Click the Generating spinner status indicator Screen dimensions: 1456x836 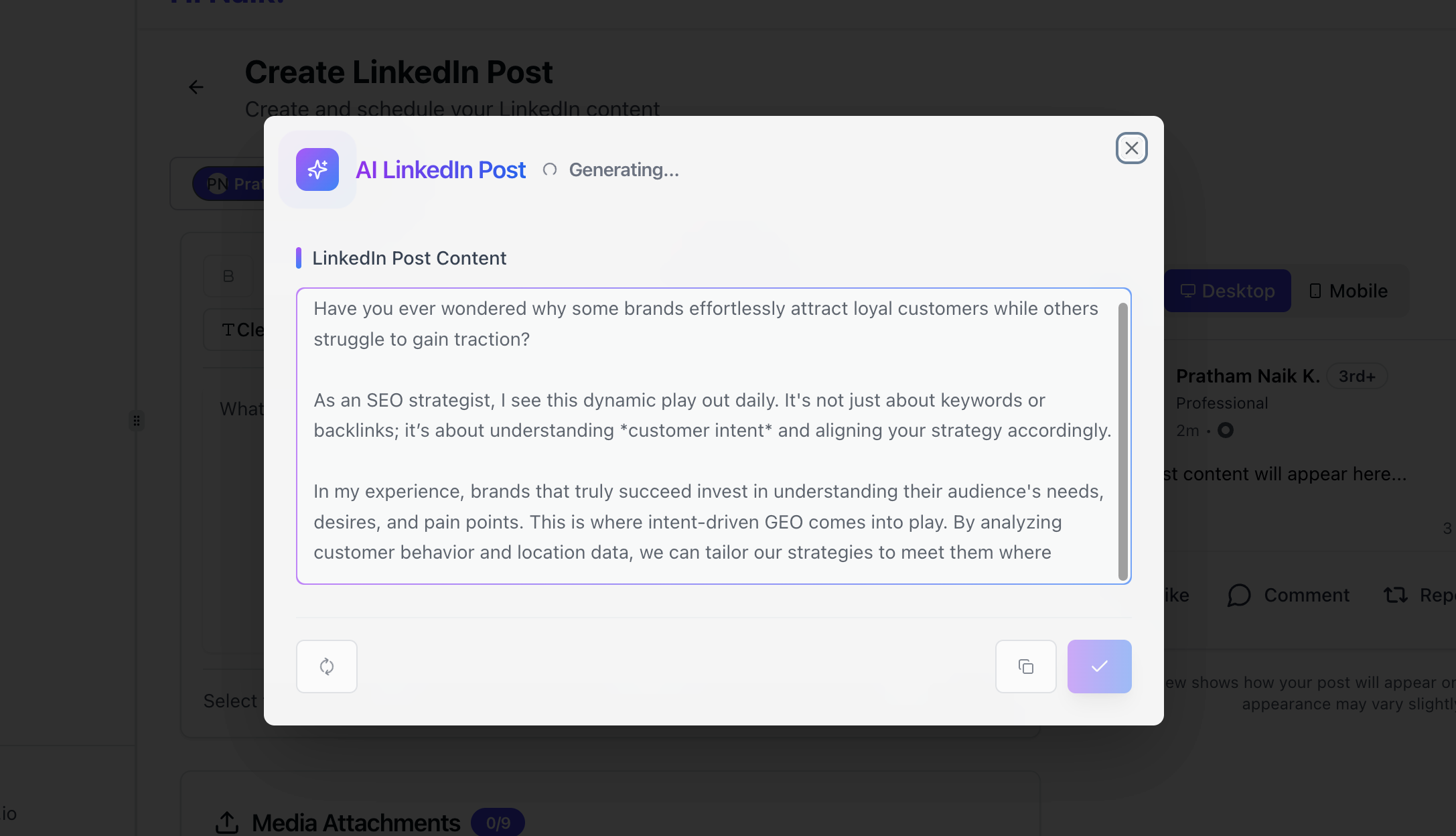[x=550, y=170]
